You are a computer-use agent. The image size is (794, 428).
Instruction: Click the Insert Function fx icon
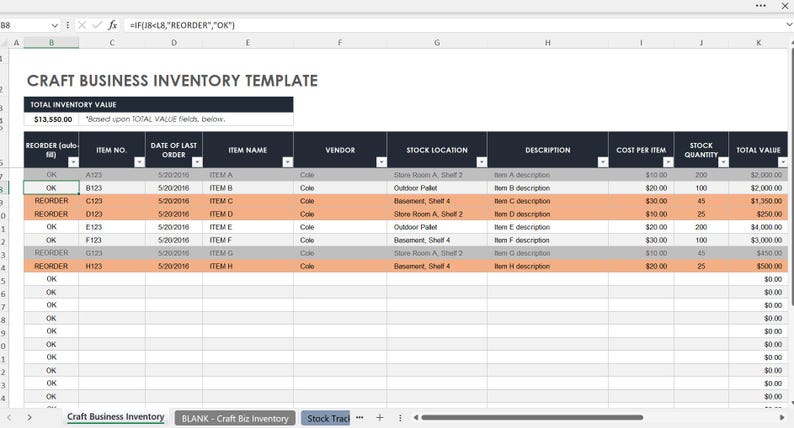[112, 25]
